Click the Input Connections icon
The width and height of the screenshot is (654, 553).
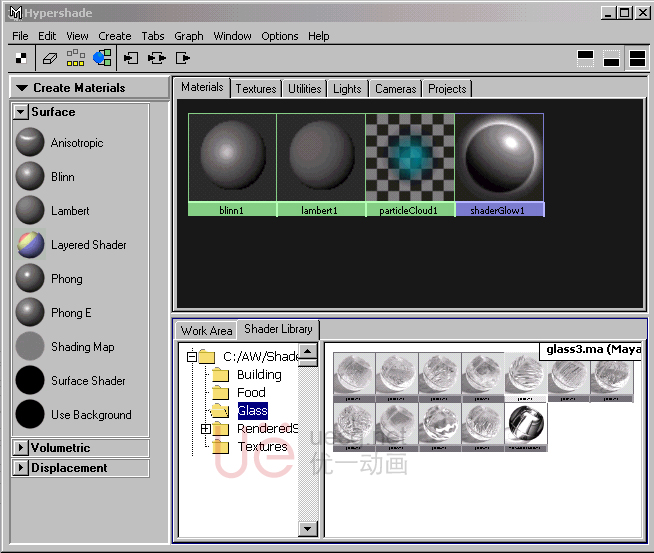[x=131, y=58]
